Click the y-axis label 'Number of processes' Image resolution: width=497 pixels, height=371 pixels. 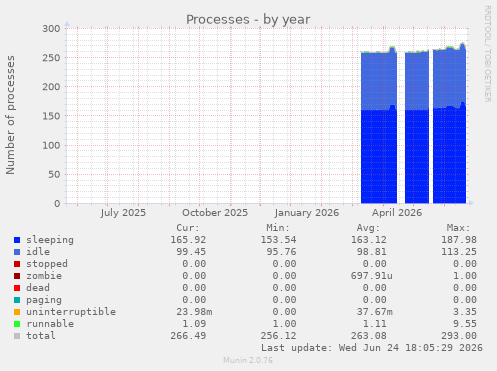pyautogui.click(x=11, y=115)
